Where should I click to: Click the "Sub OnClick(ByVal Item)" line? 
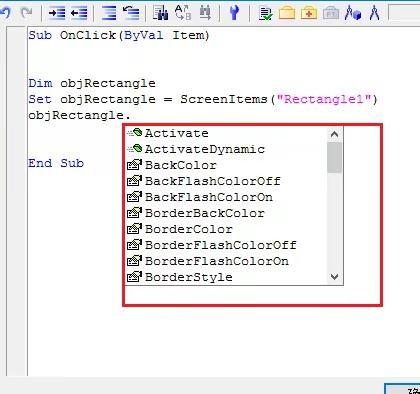pos(119,35)
